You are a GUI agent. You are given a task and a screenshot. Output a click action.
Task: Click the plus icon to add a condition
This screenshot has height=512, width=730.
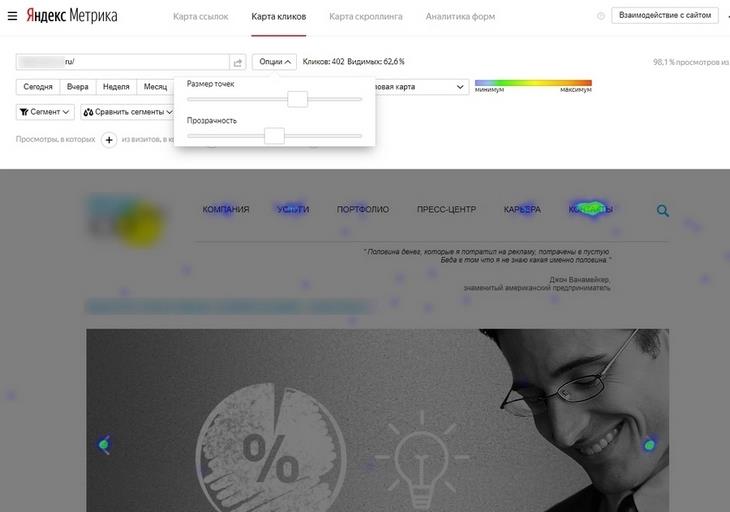109,140
